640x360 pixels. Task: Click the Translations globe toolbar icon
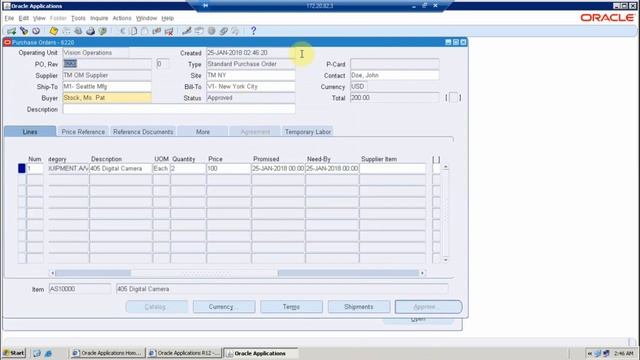(211, 31)
